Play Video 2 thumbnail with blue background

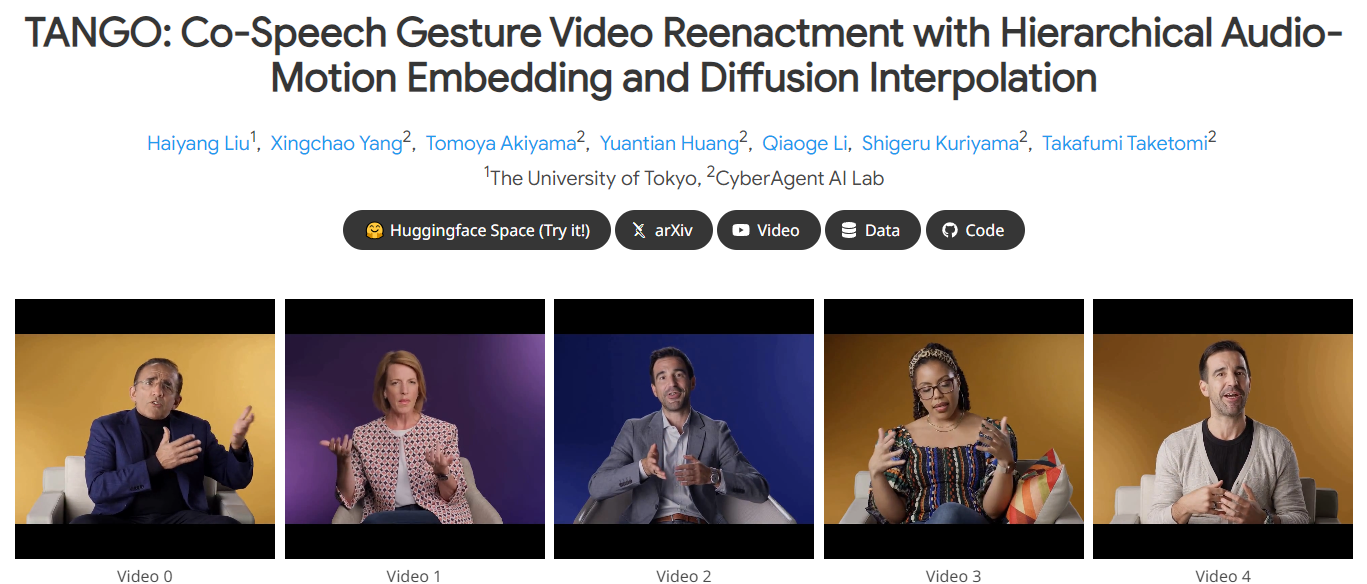[x=684, y=429]
